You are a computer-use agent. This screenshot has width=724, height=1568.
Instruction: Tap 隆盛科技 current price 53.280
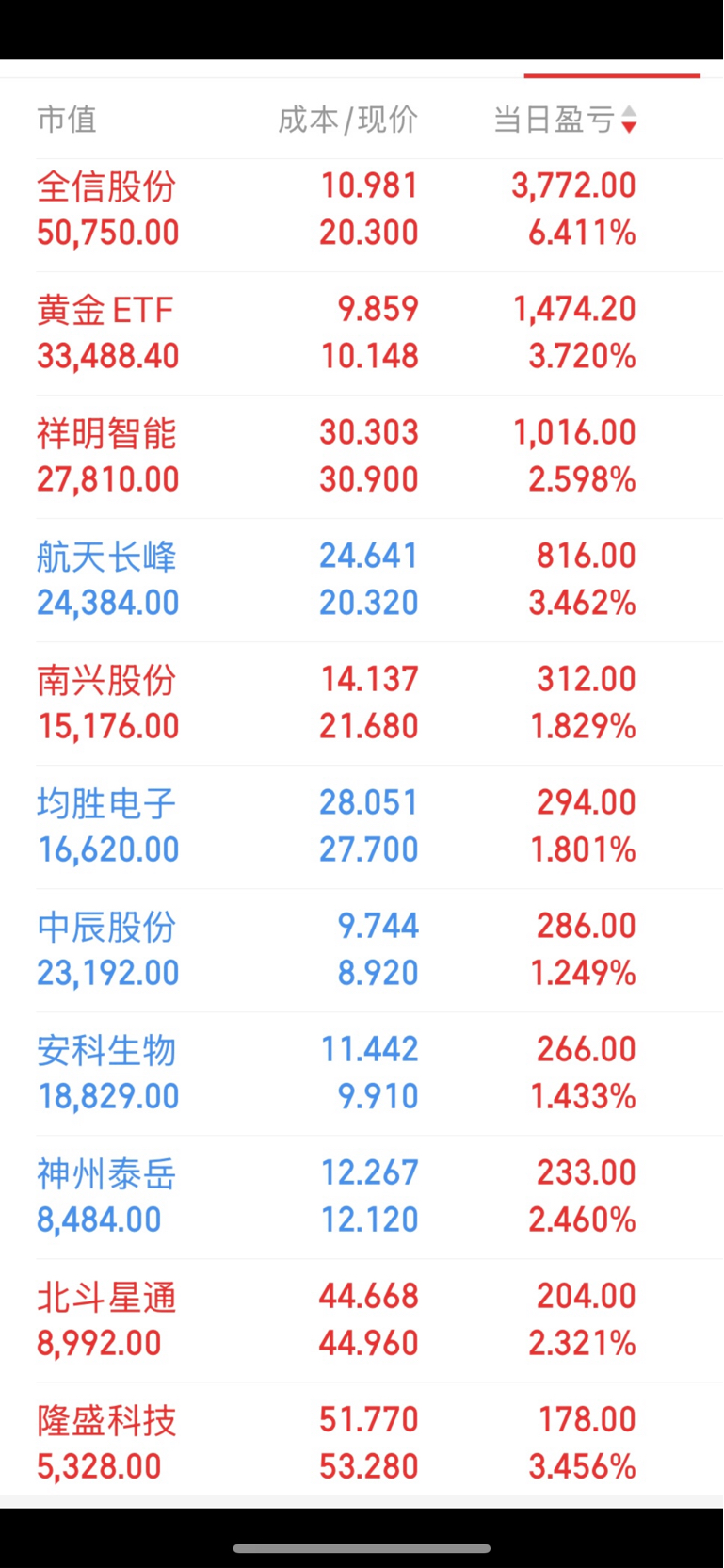click(x=368, y=1466)
